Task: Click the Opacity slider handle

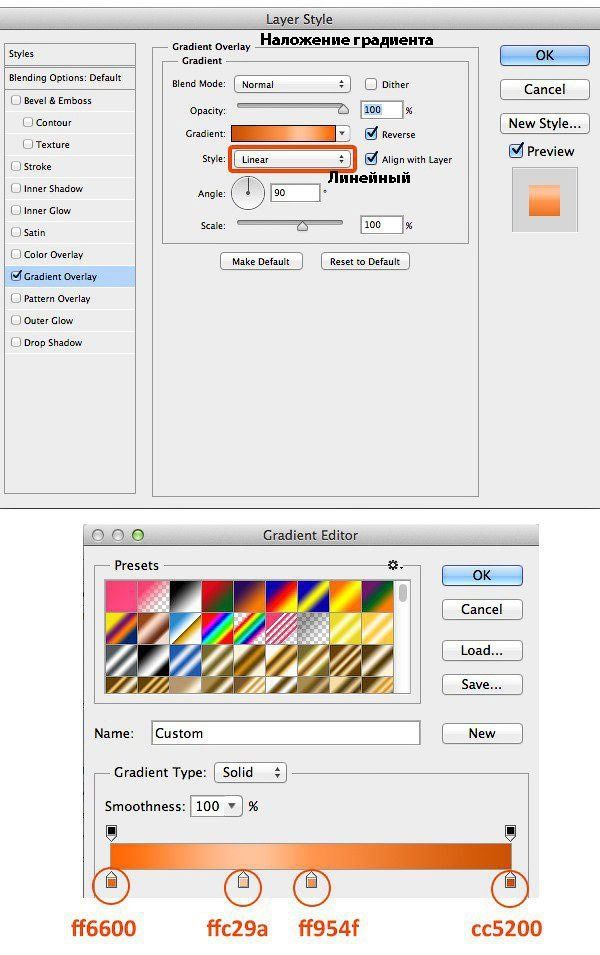Action: (x=343, y=109)
